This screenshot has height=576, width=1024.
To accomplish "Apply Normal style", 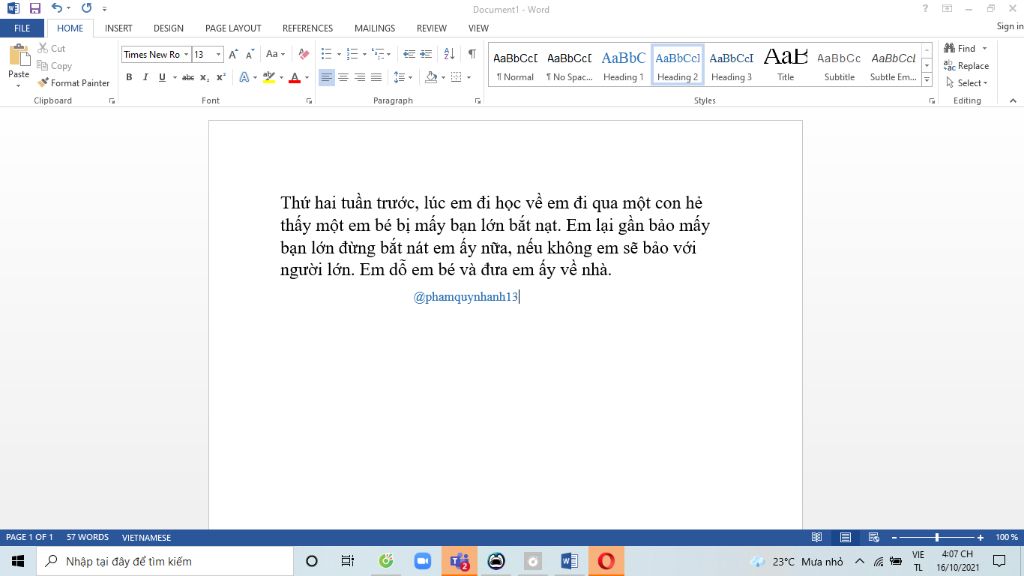I will tap(515, 65).
